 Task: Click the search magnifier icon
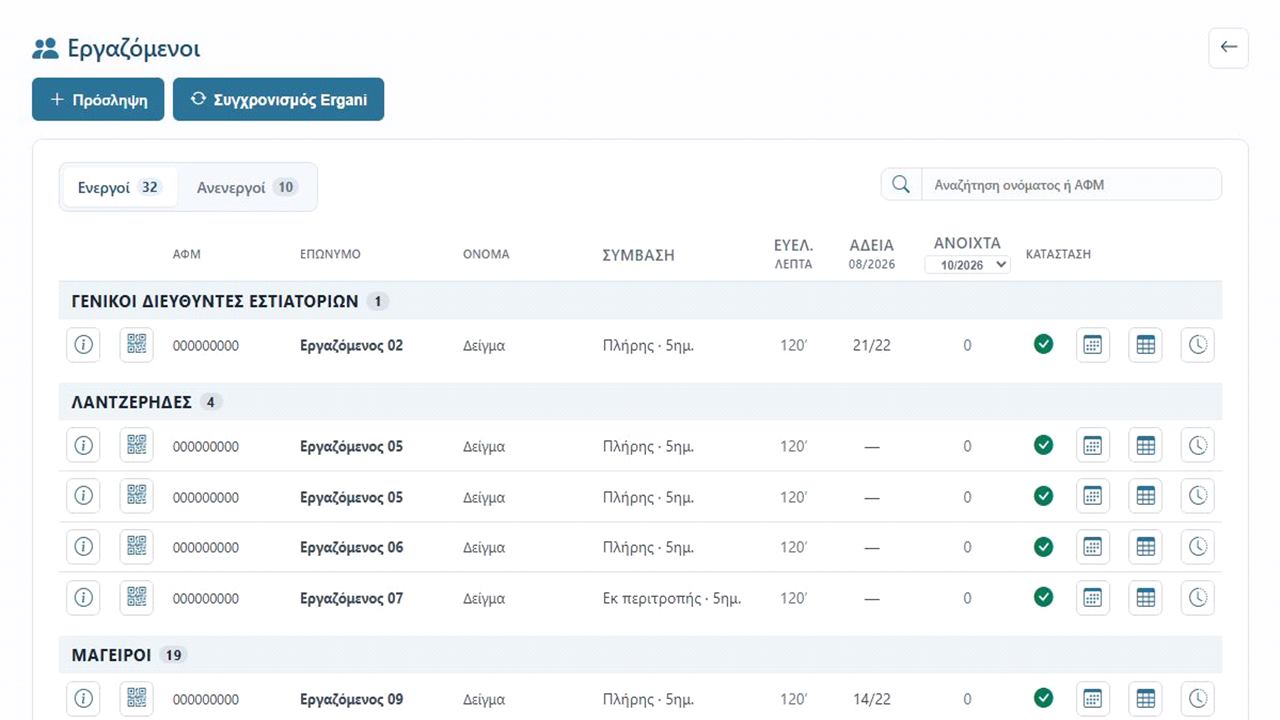pyautogui.click(x=901, y=185)
